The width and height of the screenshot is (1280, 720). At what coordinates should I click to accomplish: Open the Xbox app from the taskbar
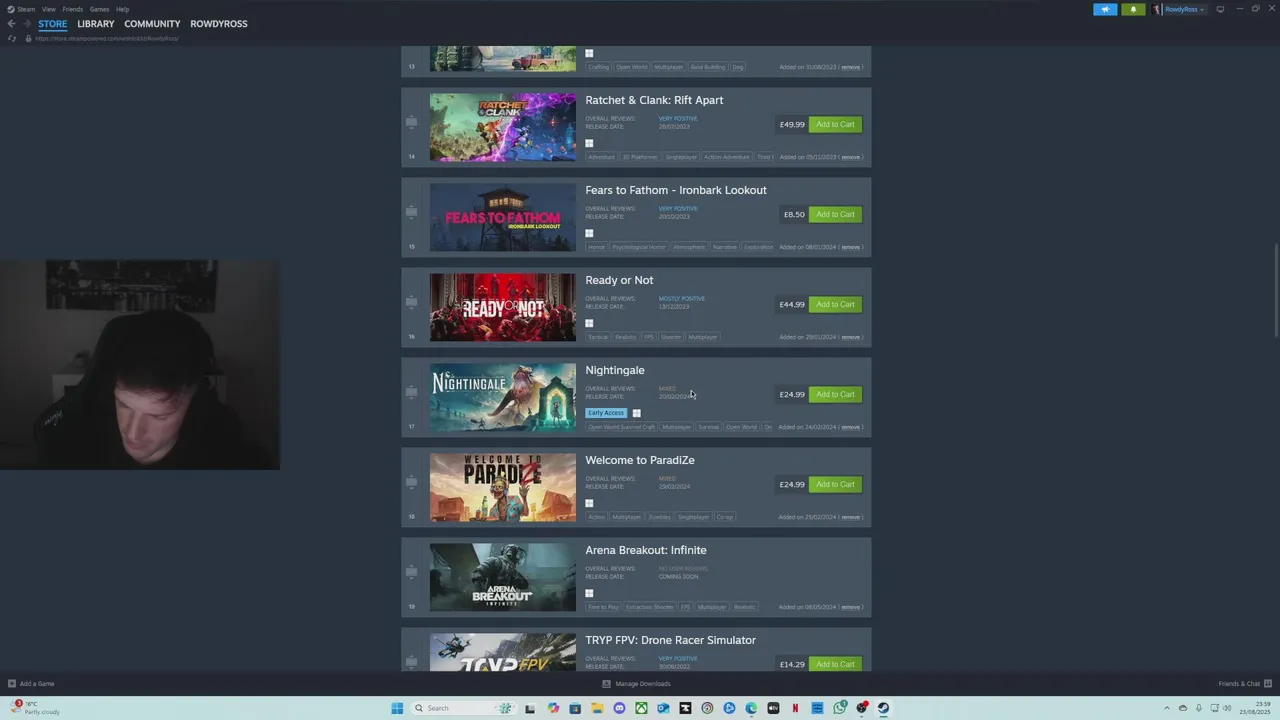point(641,708)
